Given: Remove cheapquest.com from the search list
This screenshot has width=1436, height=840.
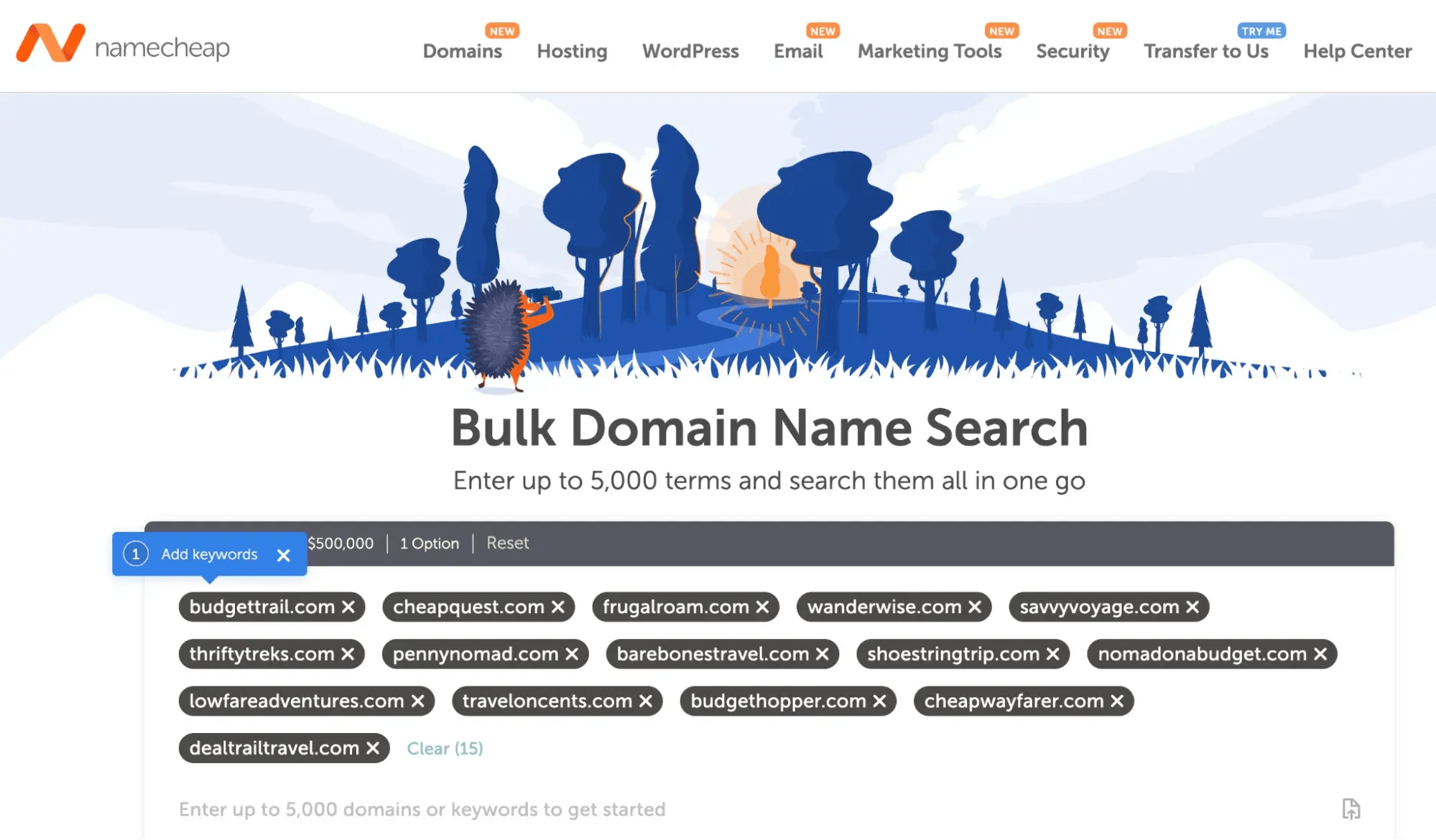Looking at the screenshot, I should click(557, 607).
